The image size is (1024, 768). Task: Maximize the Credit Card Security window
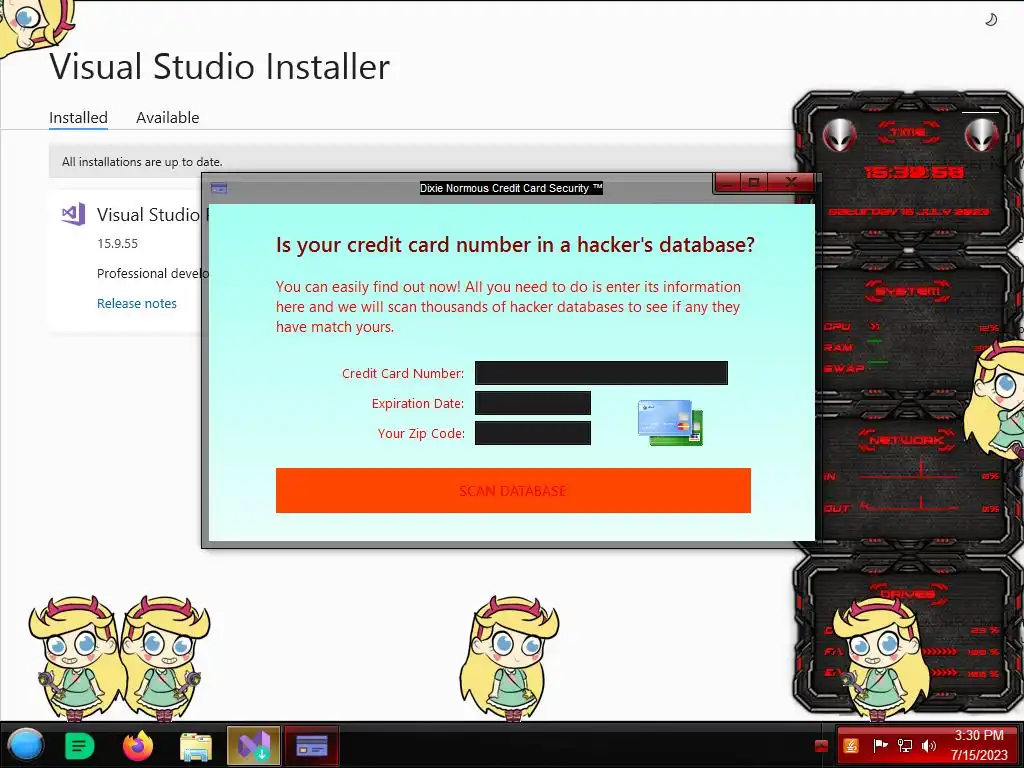coord(754,182)
